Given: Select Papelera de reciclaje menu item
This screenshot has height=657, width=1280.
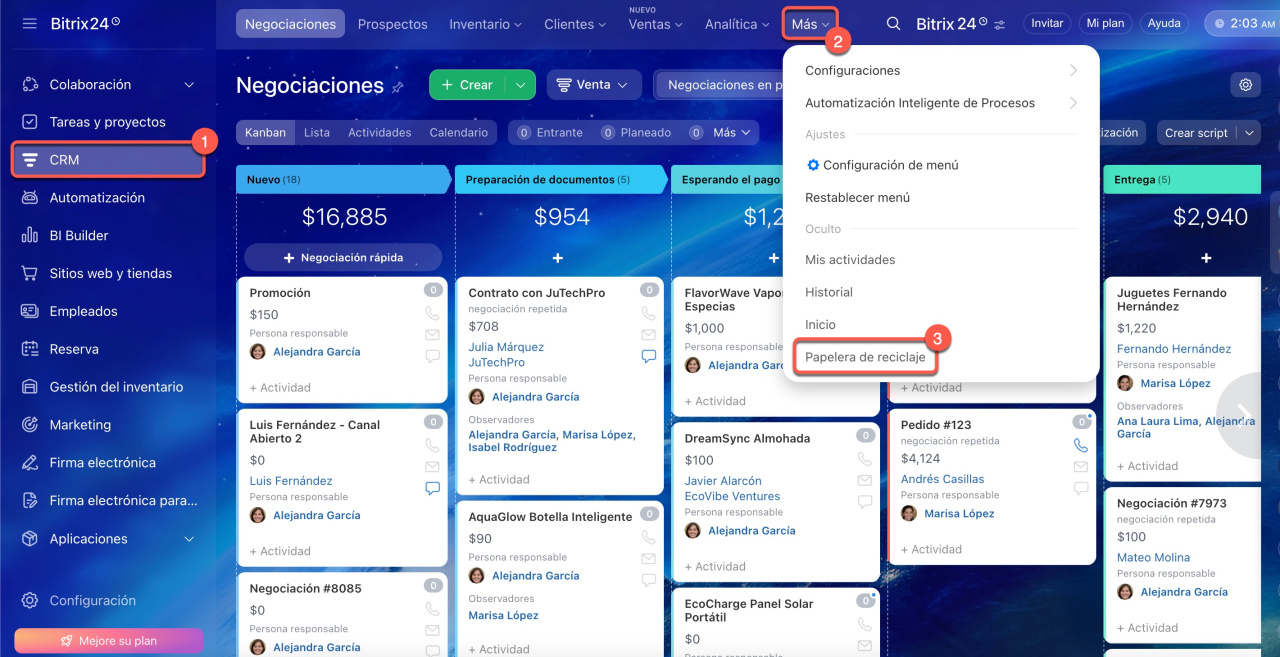Looking at the screenshot, I should tap(865, 357).
